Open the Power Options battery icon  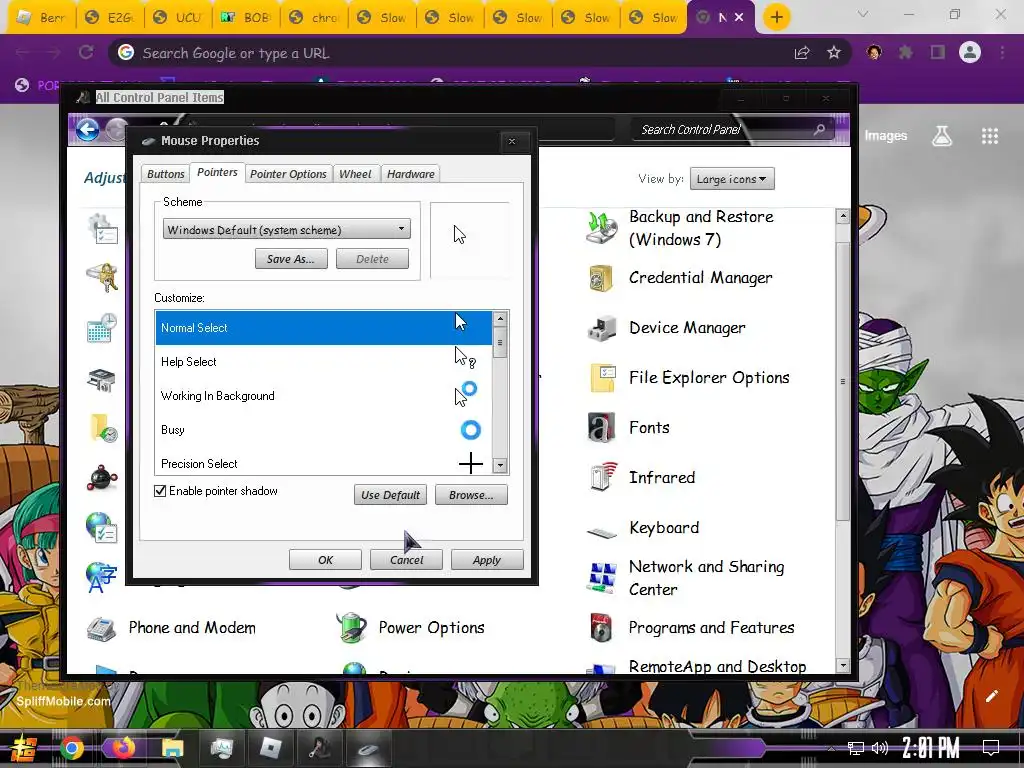pos(352,628)
